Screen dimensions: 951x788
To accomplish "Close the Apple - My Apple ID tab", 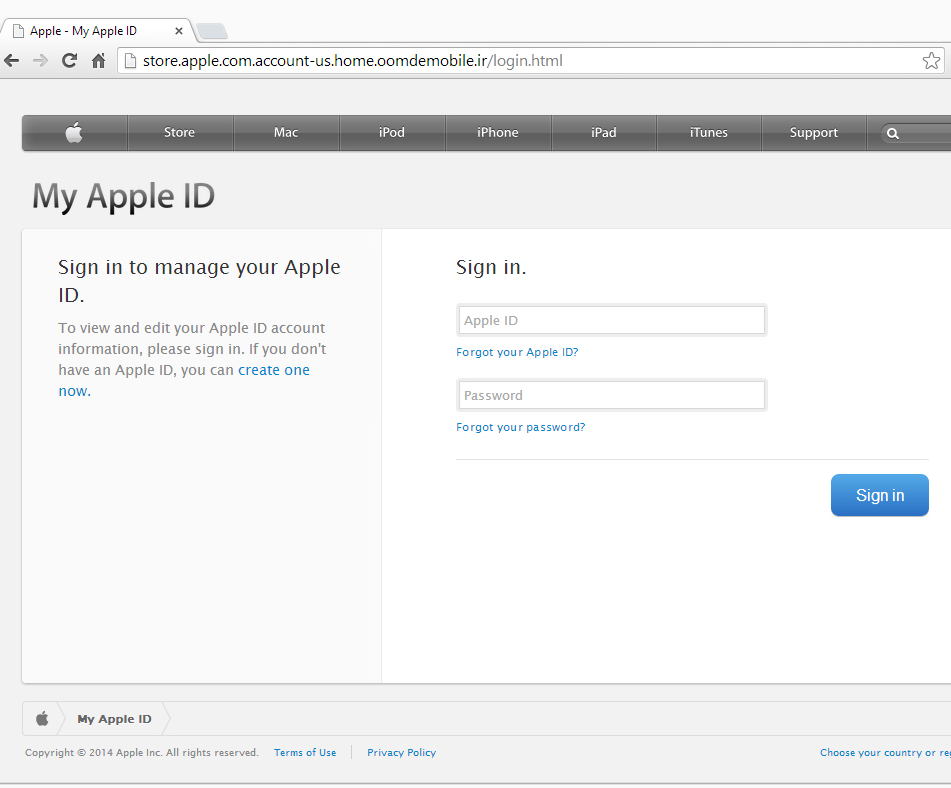I will click(x=179, y=31).
